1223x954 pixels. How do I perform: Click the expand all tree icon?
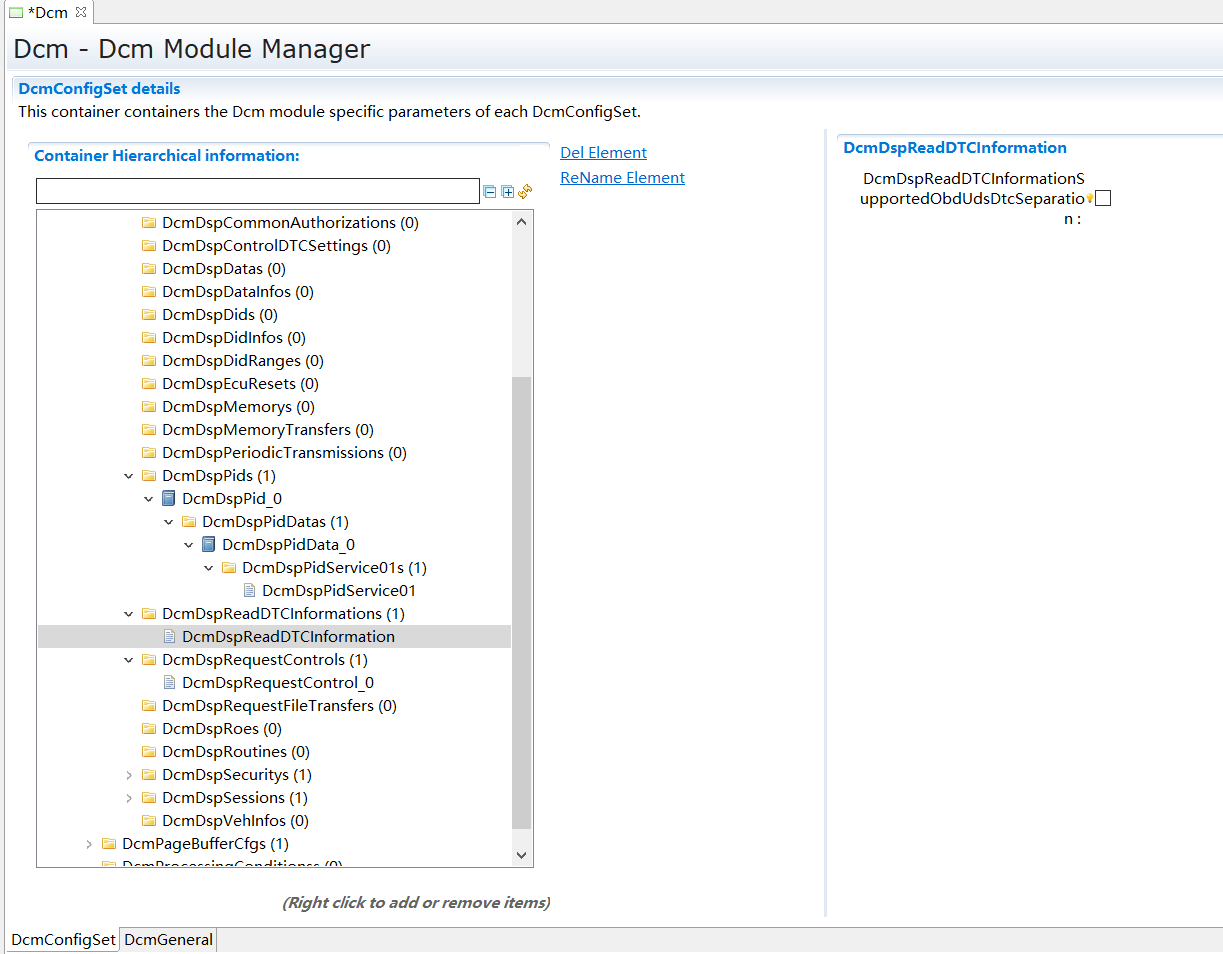[x=507, y=191]
